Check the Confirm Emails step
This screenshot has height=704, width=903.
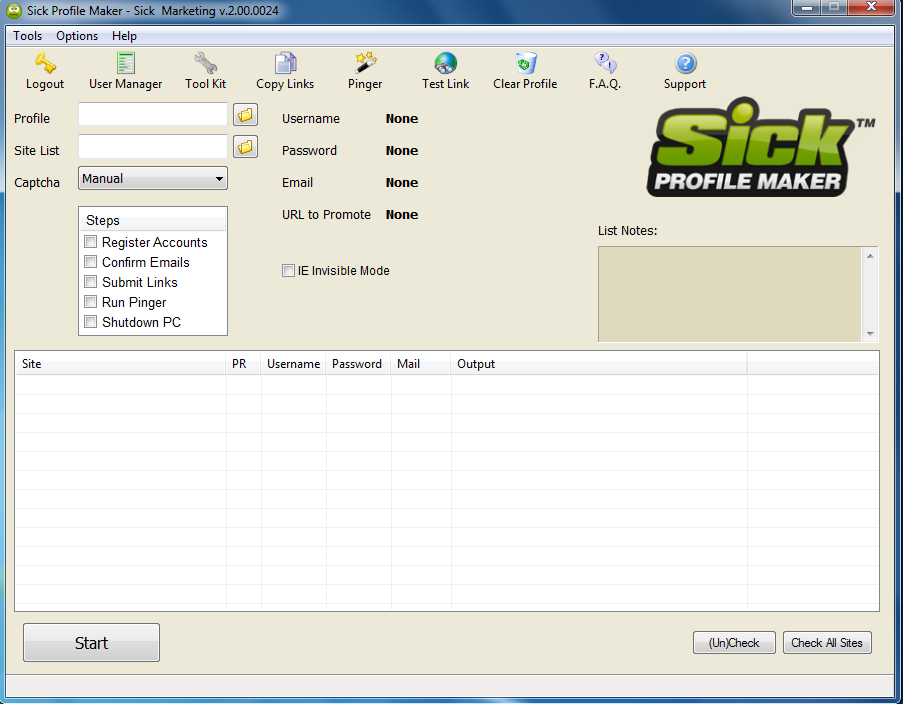coord(90,262)
